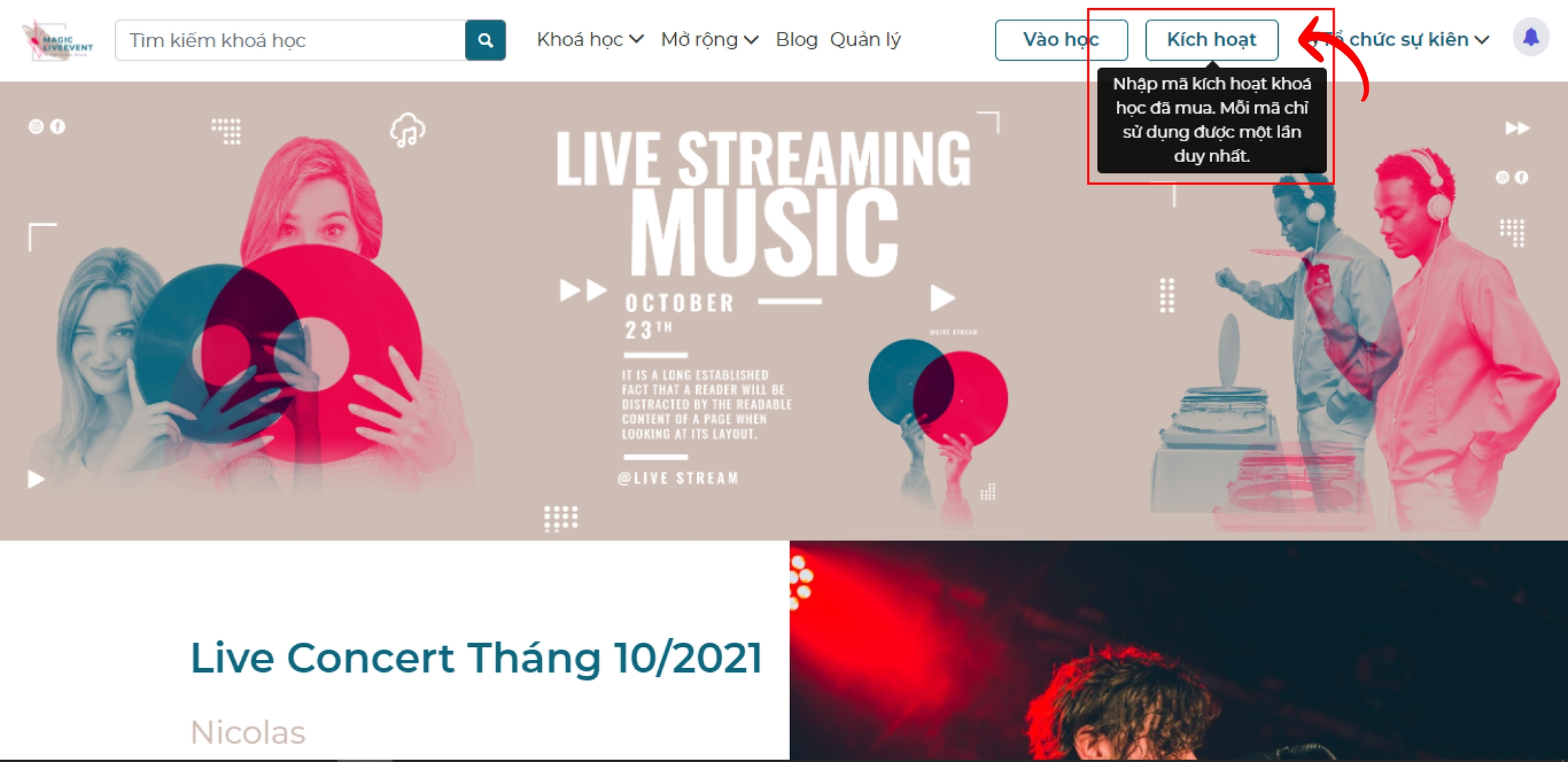Open the Live Concert Tháng 10/2021 heading
This screenshot has height=762, width=1568.
pos(476,658)
